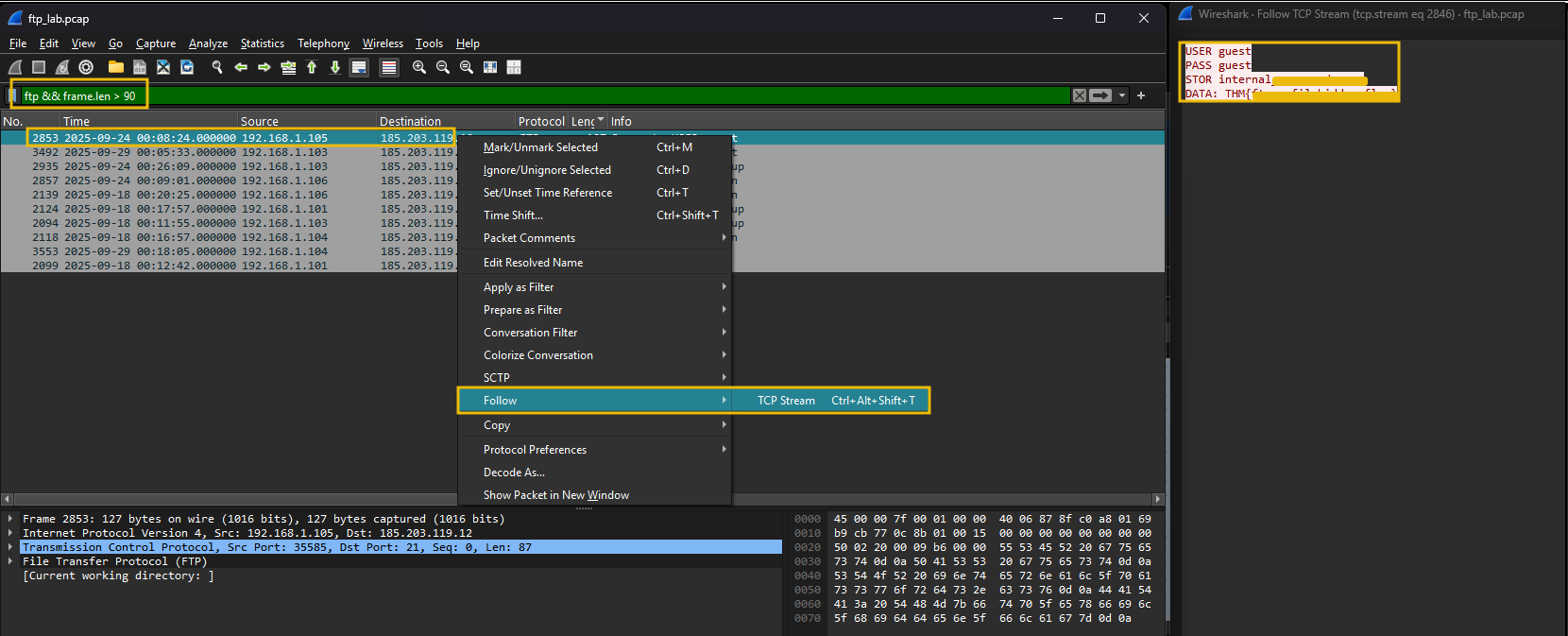The width and height of the screenshot is (1568, 636).
Task: Expand the Frame 2853 details row
Action: point(10,519)
